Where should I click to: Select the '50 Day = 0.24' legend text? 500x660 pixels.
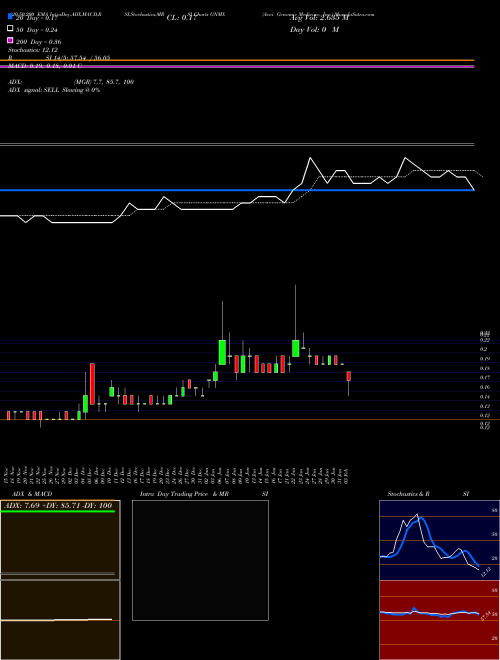[x=37, y=30]
